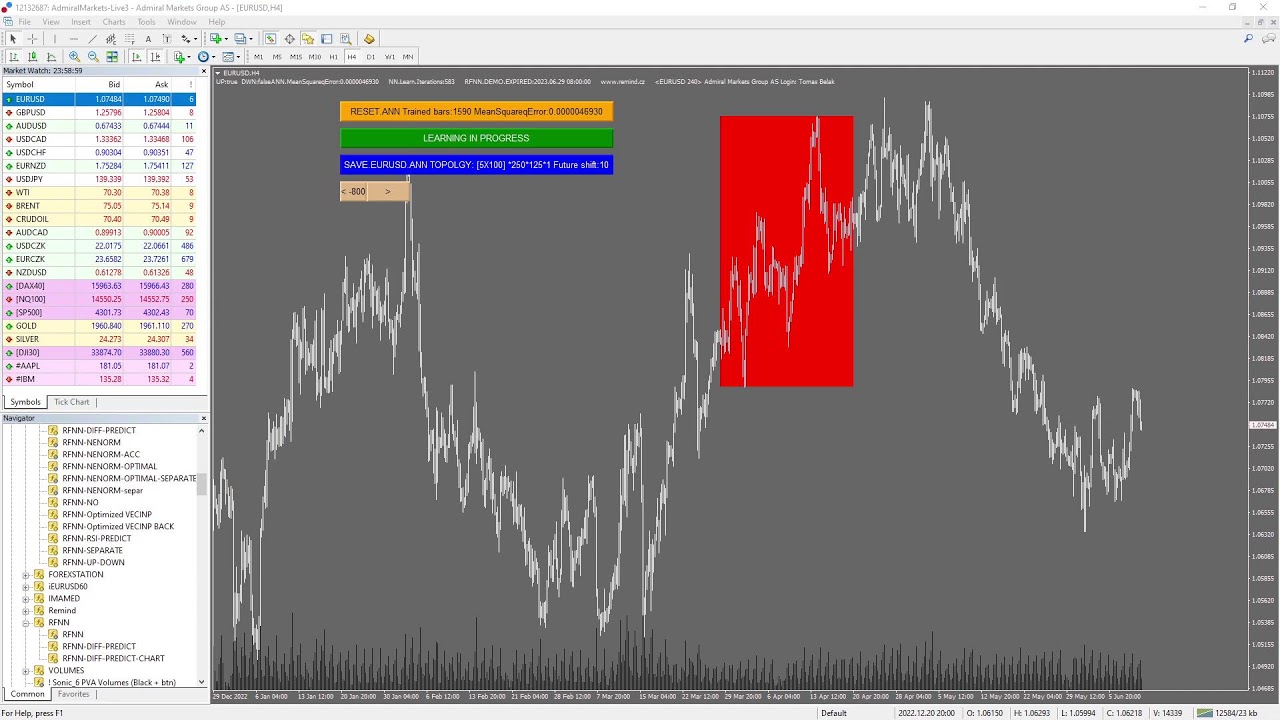Expand the VOLUMES folder
Viewport: 1280px width, 720px height.
point(26,671)
